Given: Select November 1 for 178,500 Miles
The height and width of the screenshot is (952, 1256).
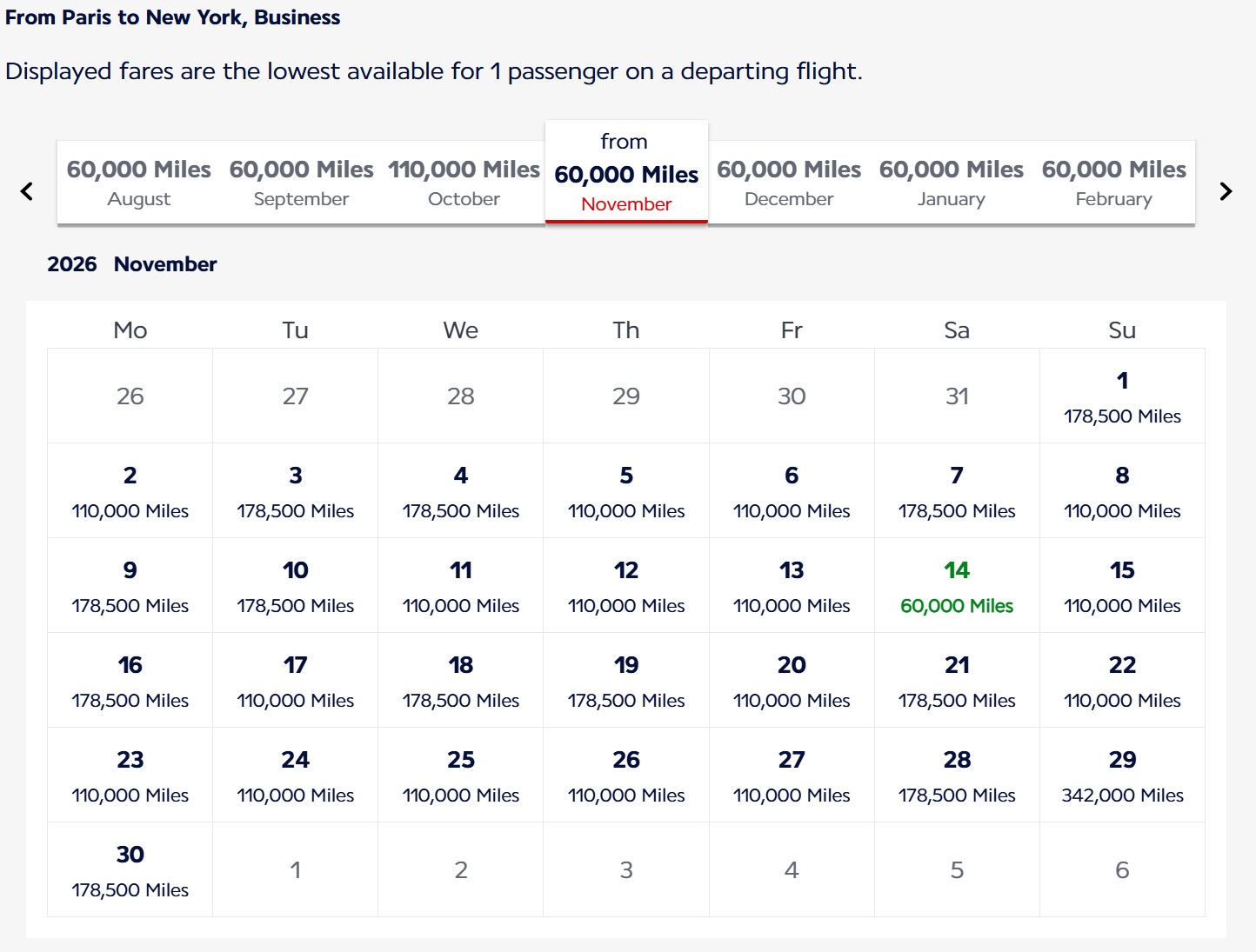Looking at the screenshot, I should (1122, 396).
